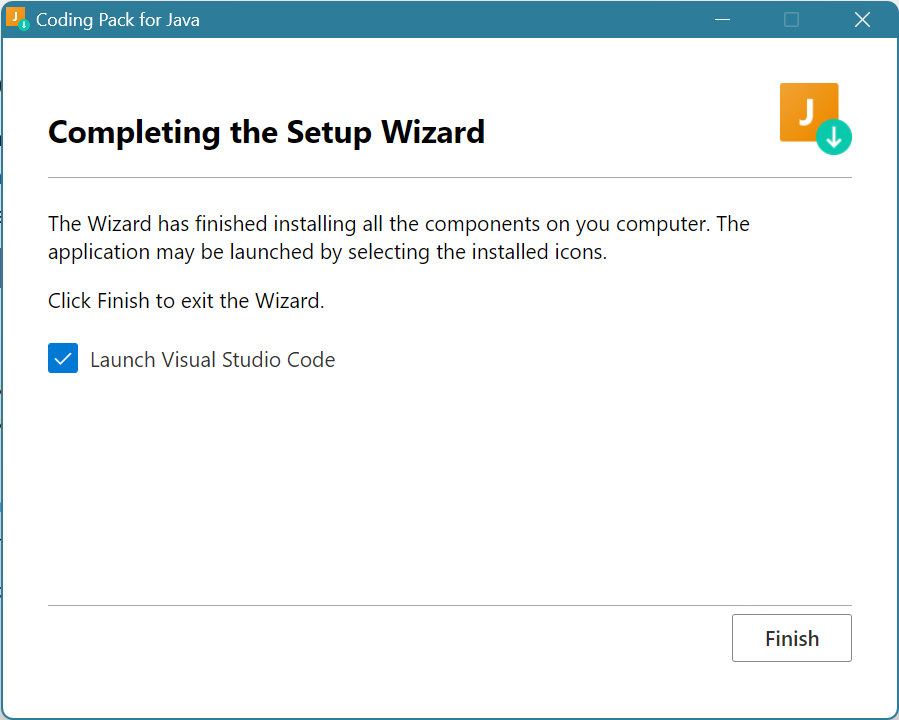This screenshot has width=899, height=720.
Task: Click the Coding Pack for Java title text
Action: pyautogui.click(x=118, y=20)
